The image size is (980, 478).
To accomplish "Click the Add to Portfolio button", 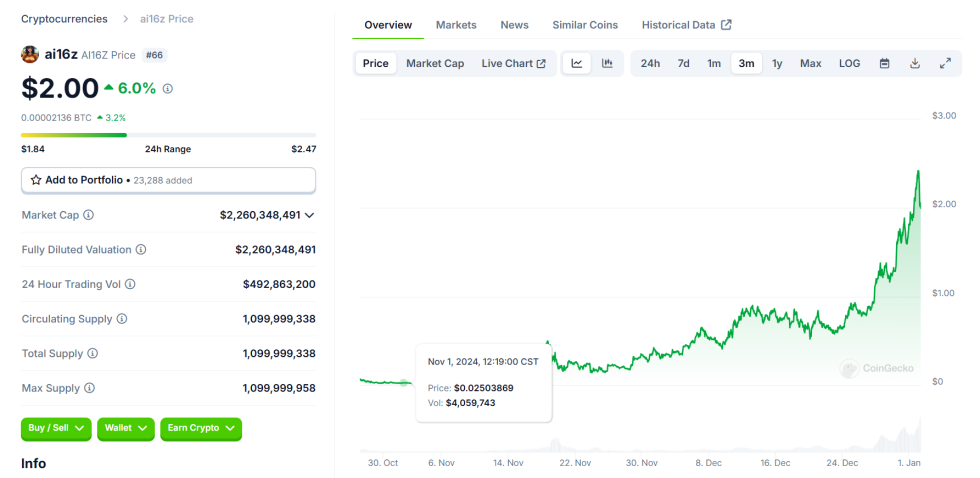I will coord(168,180).
